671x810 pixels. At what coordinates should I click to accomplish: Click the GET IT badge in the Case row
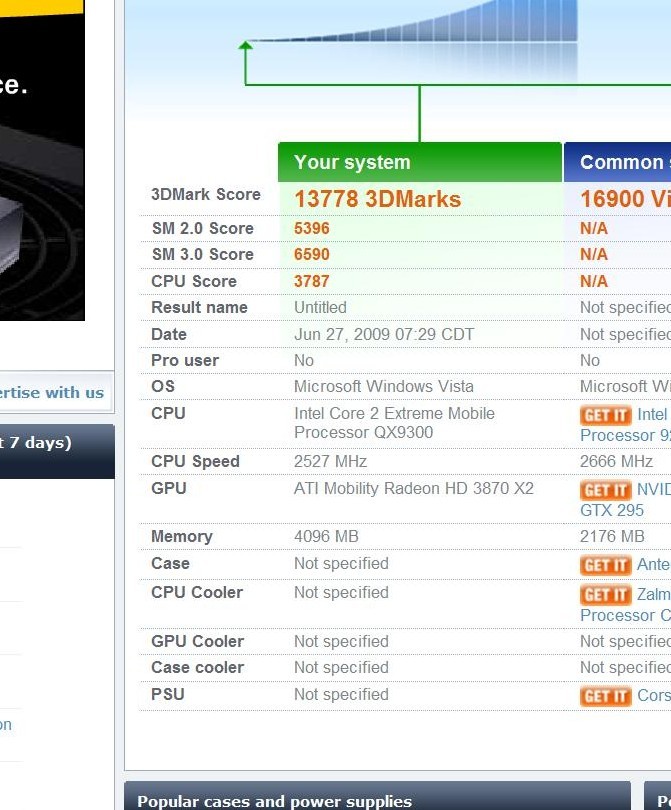tap(605, 565)
